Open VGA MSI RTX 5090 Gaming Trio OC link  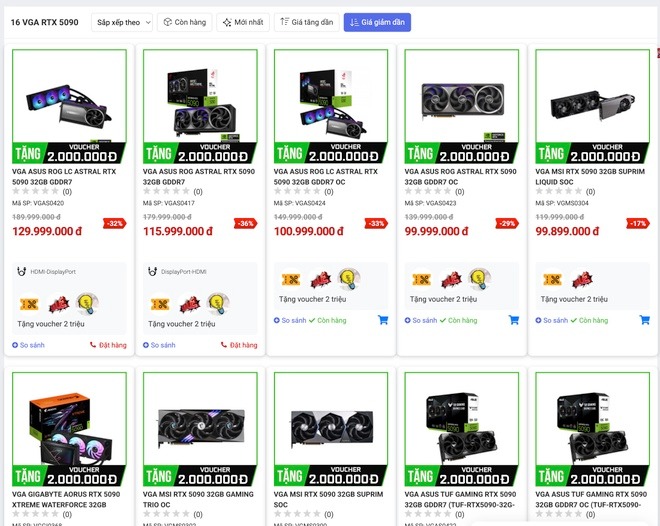coord(198,499)
